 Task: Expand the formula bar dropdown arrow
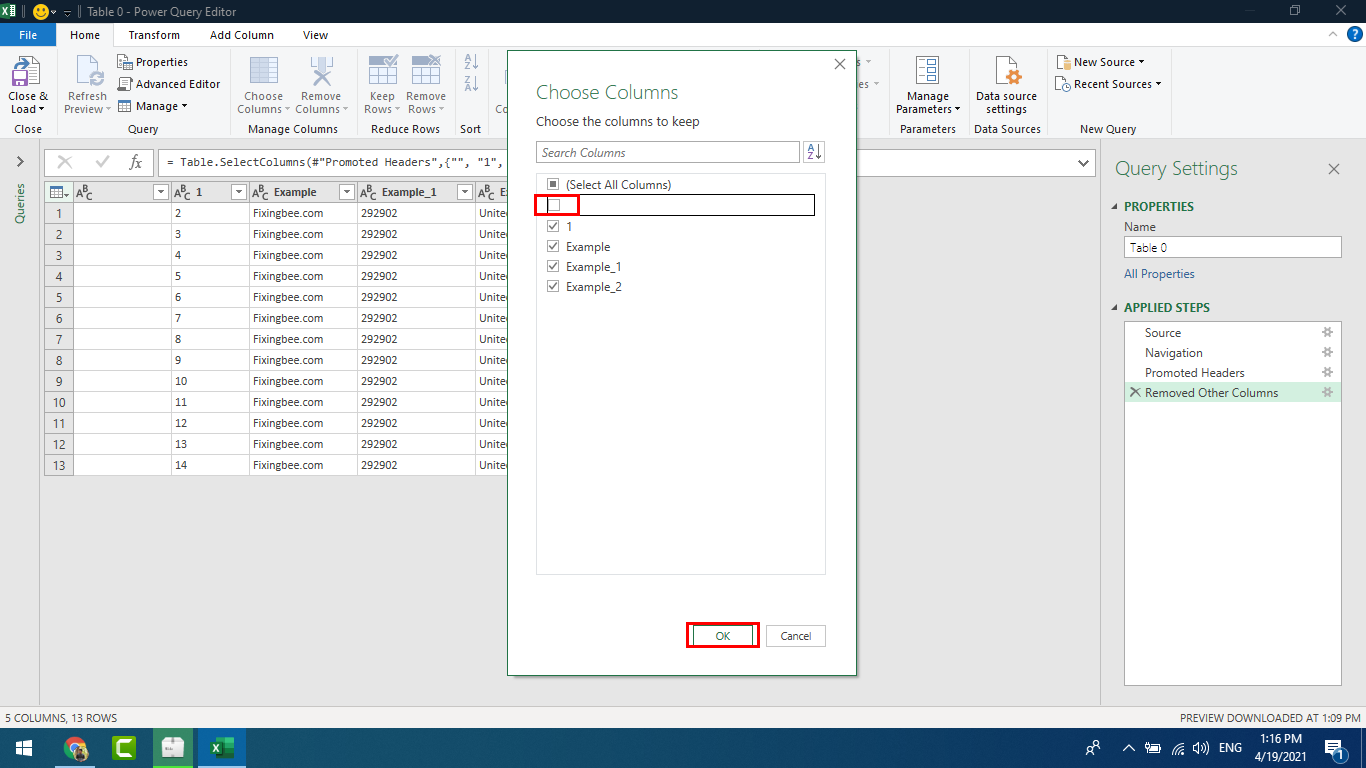point(1084,163)
